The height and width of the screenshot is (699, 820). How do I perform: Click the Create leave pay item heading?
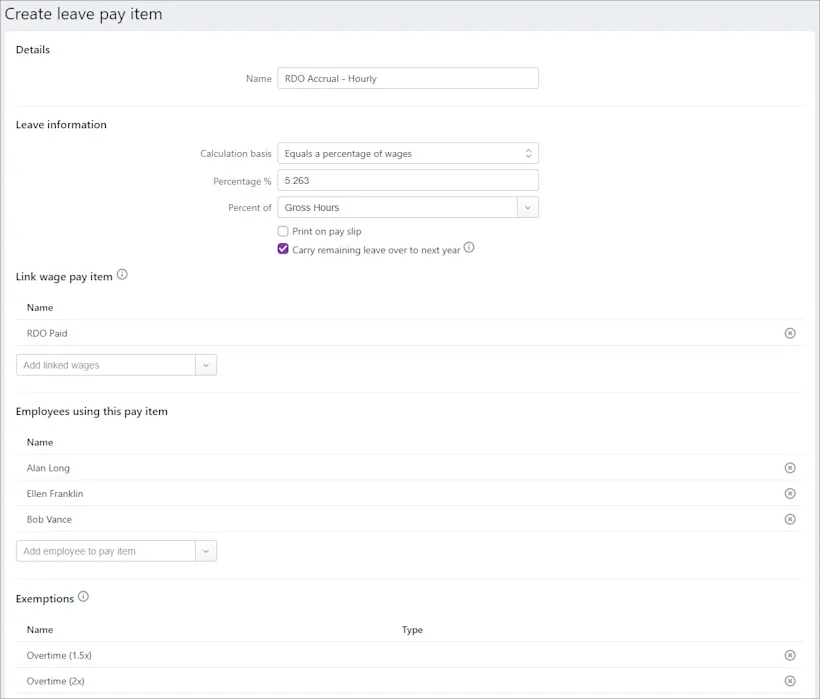(84, 14)
